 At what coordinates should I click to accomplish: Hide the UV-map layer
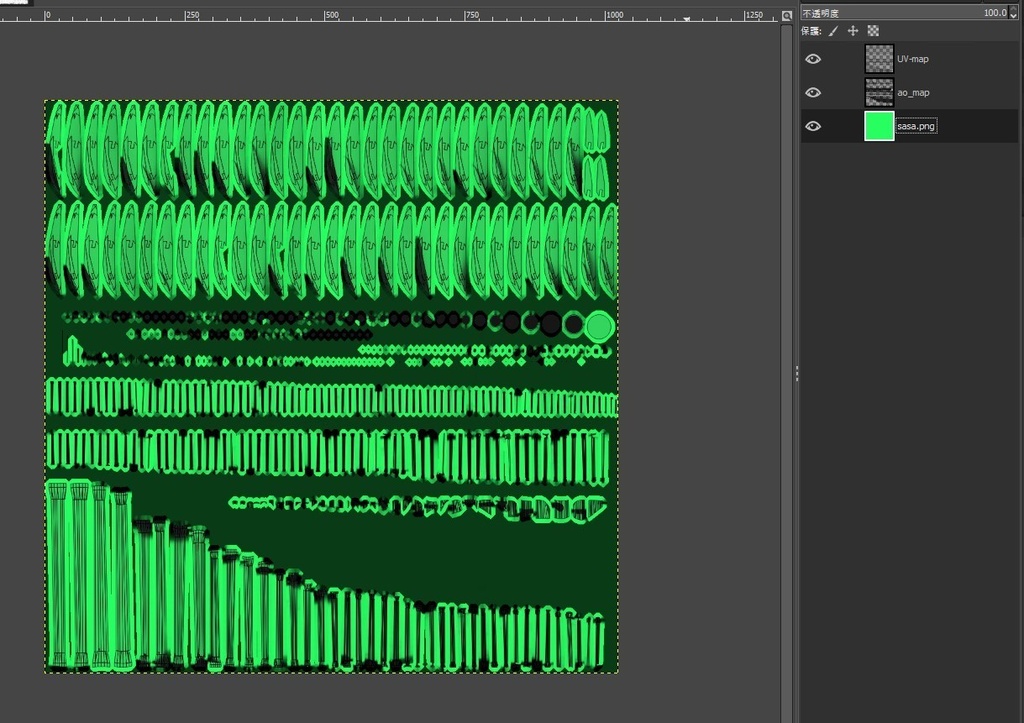[x=813, y=59]
